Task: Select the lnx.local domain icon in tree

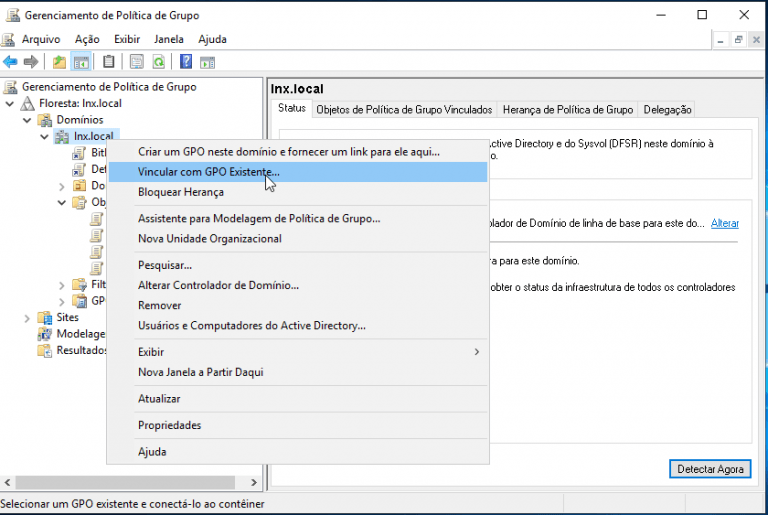Action: 62,137
